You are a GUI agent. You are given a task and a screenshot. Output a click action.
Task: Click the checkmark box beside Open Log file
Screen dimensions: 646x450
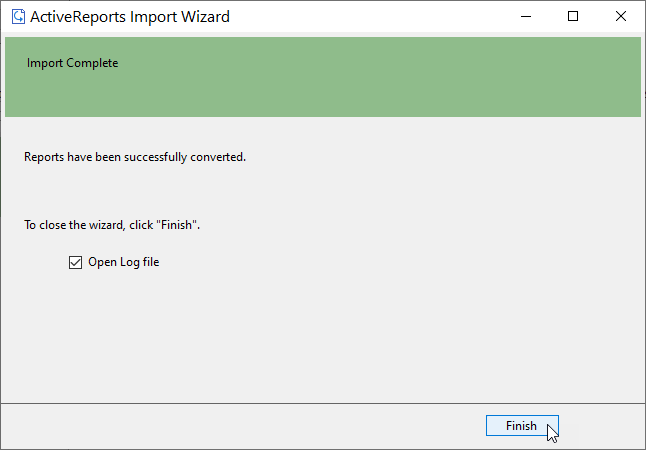(x=75, y=262)
